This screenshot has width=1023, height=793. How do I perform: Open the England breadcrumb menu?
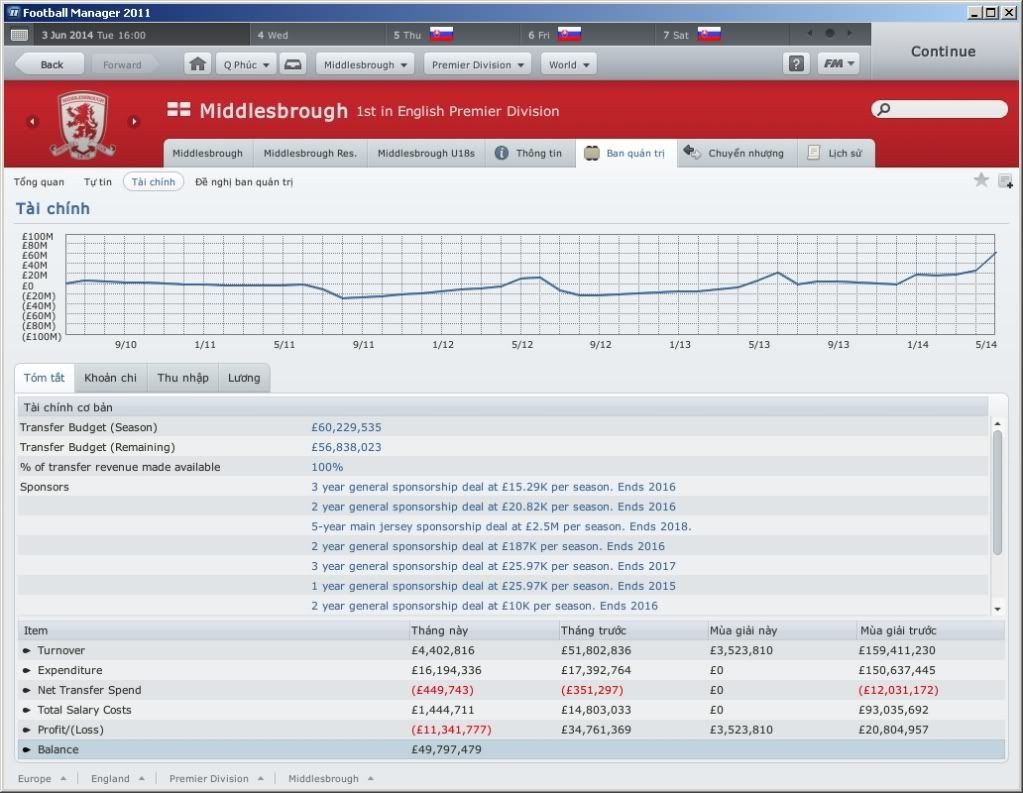coord(118,779)
